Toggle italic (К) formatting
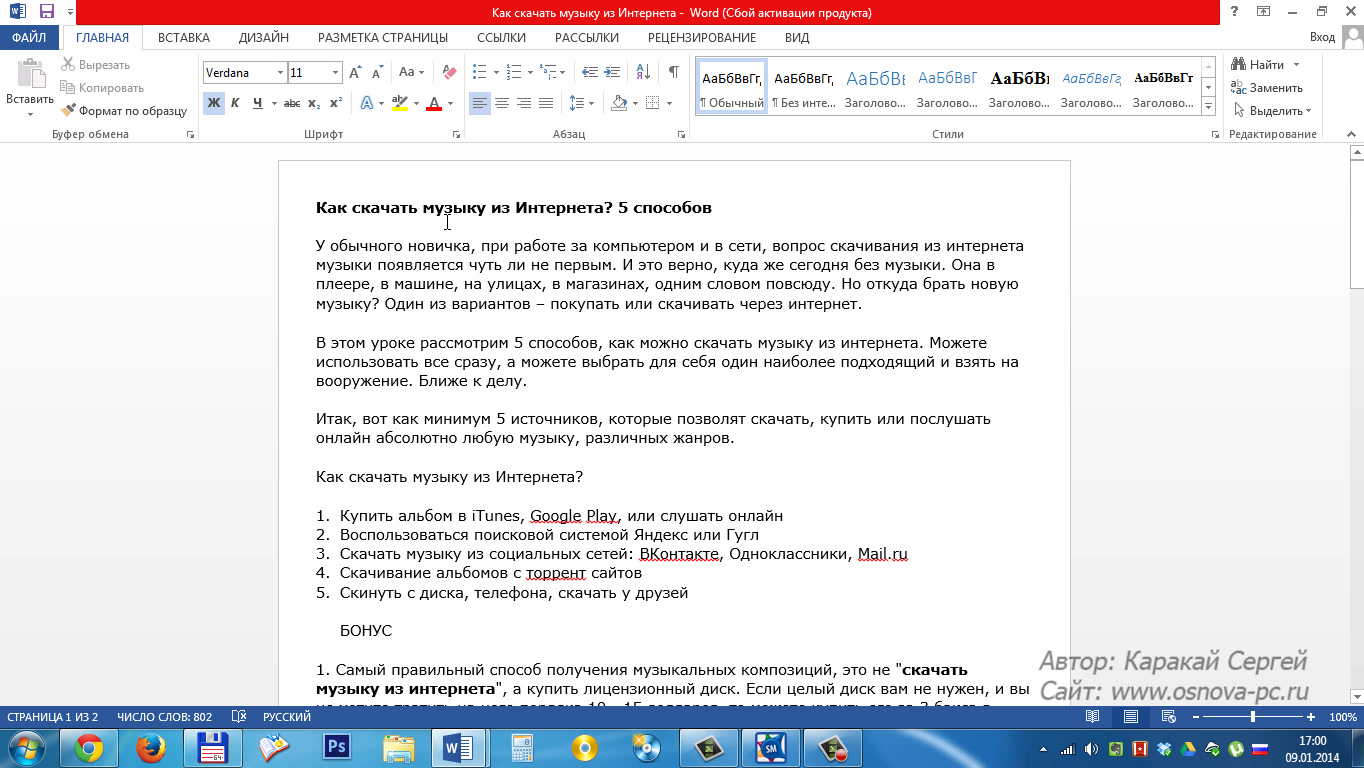 point(235,103)
